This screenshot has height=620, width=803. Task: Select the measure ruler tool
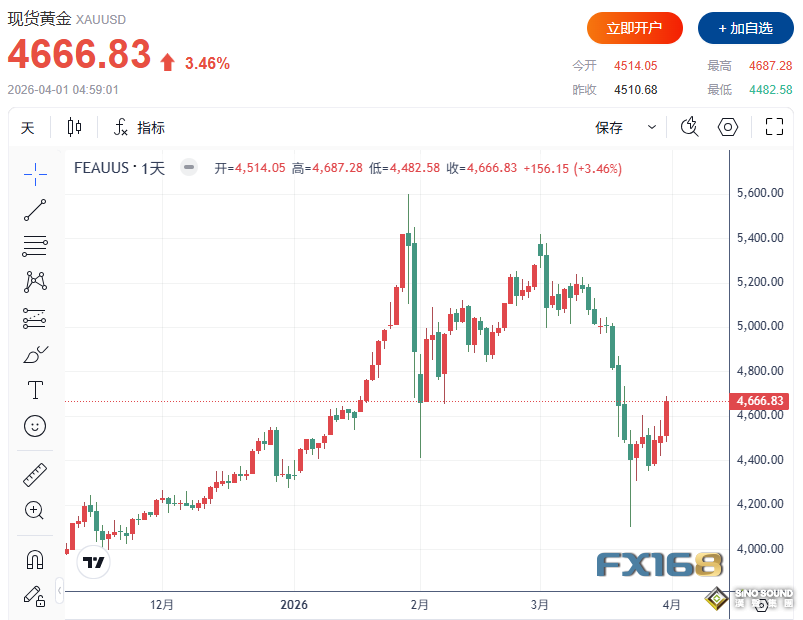click(x=35, y=474)
